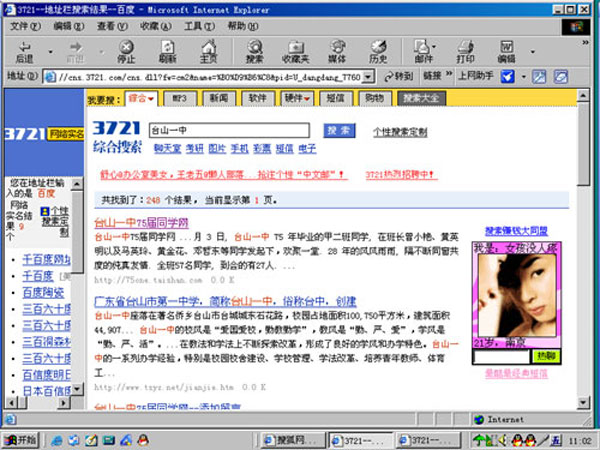
Task: Open the 考研 quick link
Action: click(x=194, y=149)
